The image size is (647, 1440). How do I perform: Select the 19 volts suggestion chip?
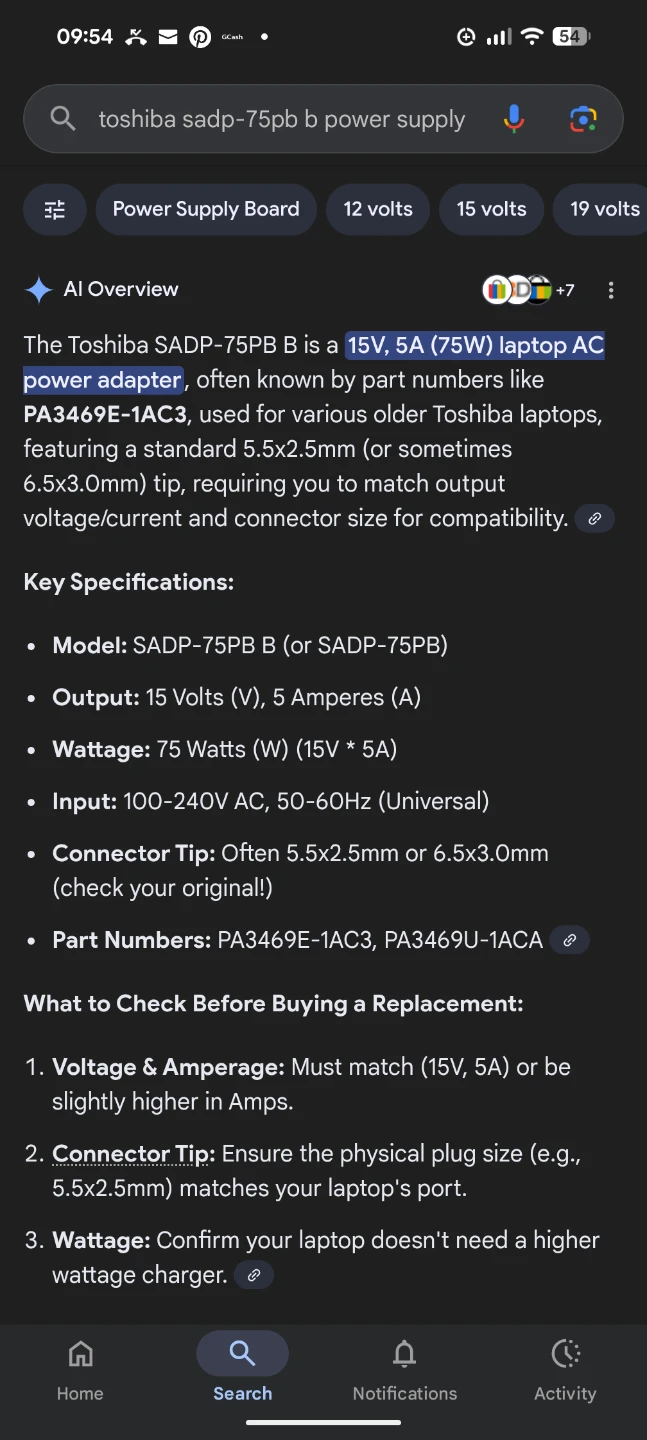point(604,209)
